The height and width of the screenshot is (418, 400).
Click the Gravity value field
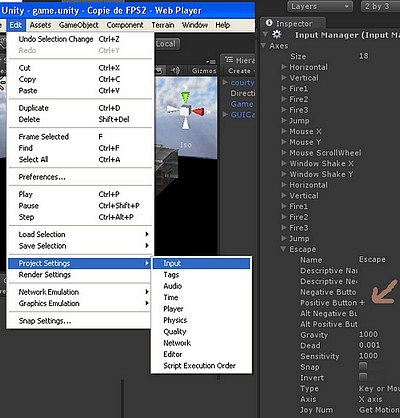[x=379, y=334]
